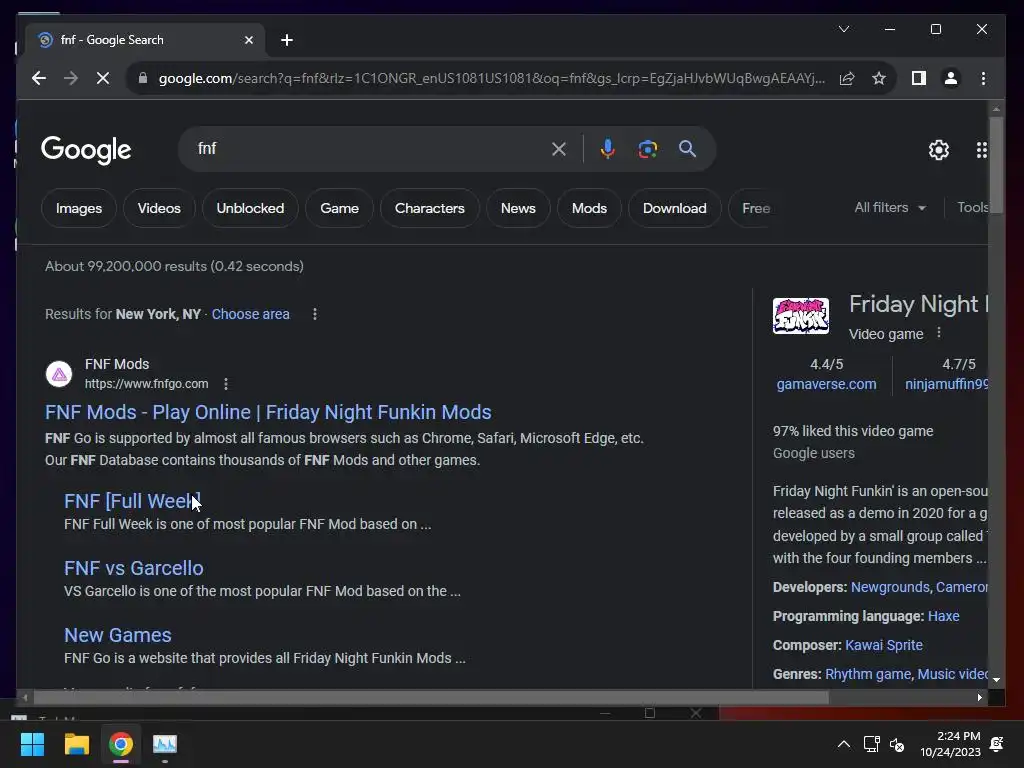
Task: Open gamaverse.com rating link
Action: click(826, 384)
